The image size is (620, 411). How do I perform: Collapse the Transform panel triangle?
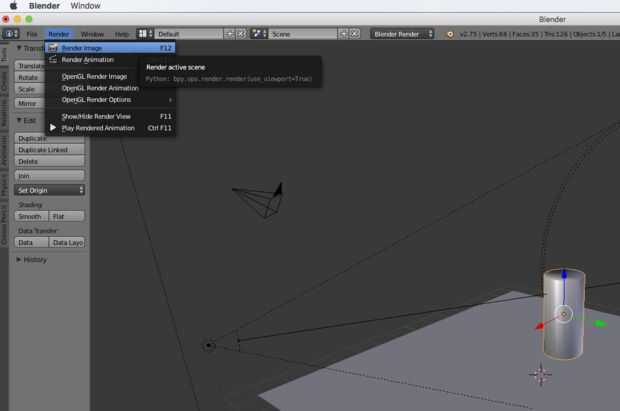pos(19,48)
